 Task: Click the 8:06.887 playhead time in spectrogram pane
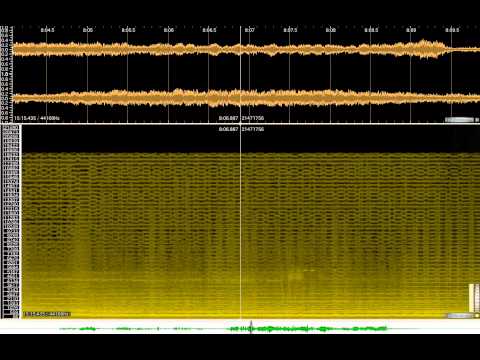(x=228, y=129)
